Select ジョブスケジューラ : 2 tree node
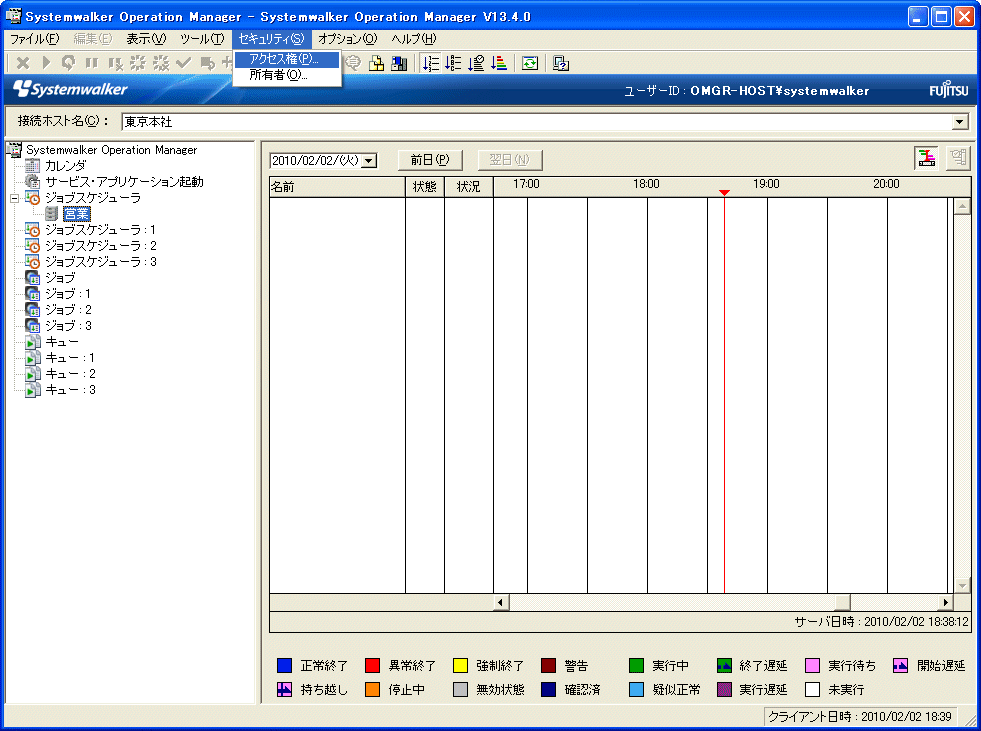This screenshot has width=981, height=731. [101, 246]
